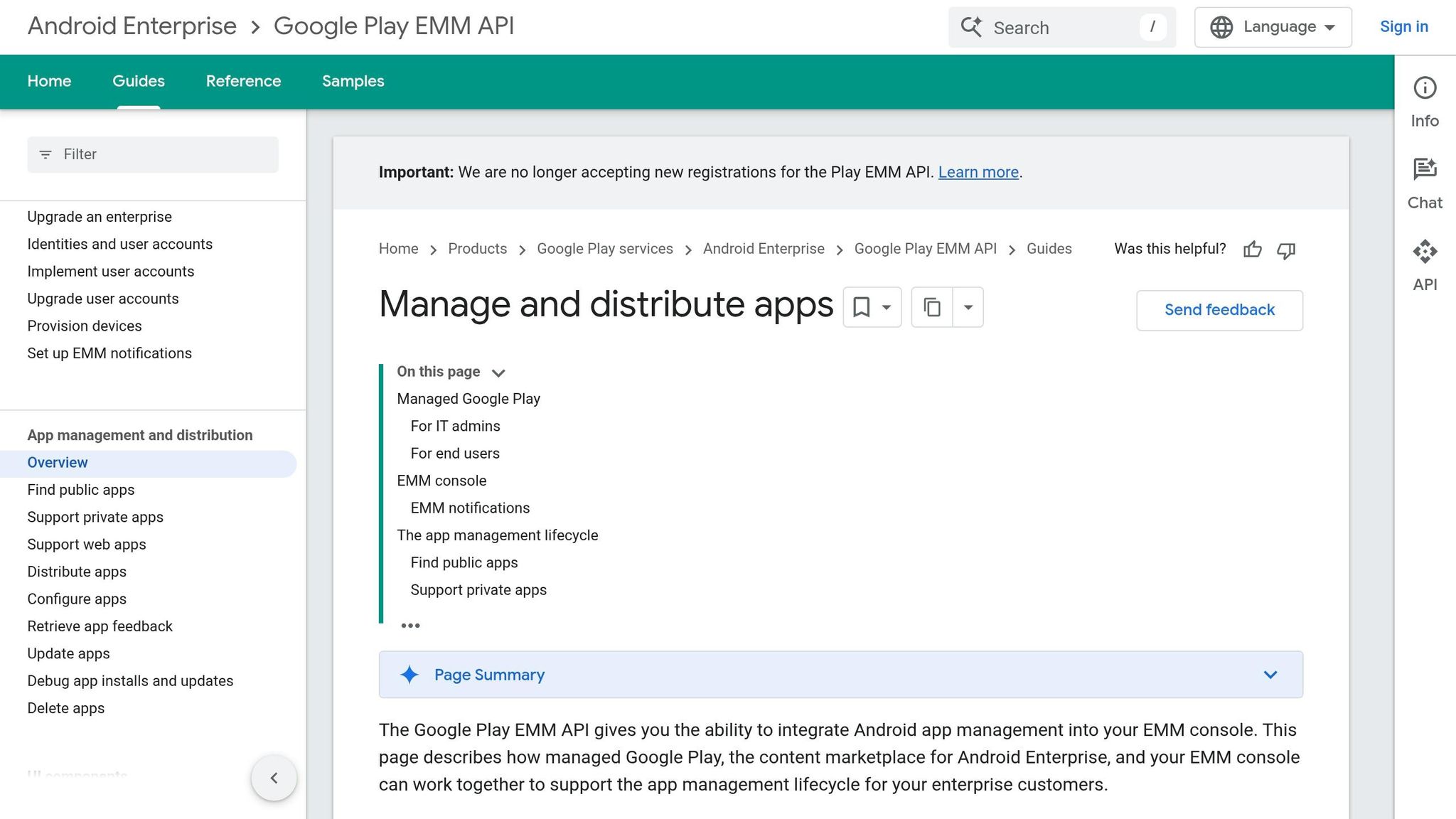Jump to For end users section
This screenshot has width=1456, height=819.
pos(454,454)
